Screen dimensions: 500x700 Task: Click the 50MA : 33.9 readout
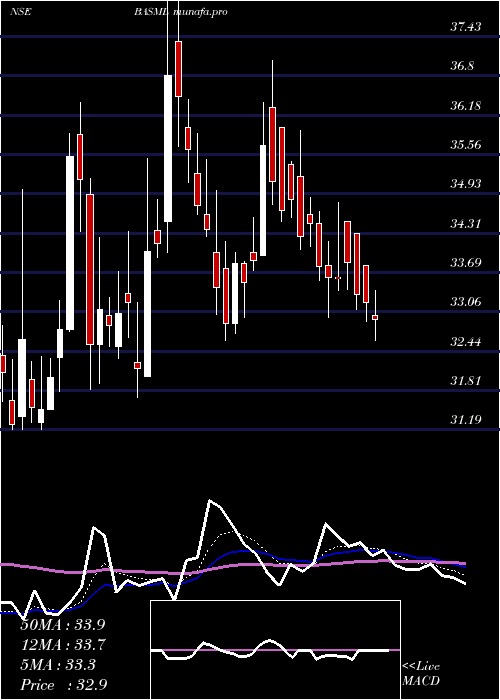(x=63, y=625)
